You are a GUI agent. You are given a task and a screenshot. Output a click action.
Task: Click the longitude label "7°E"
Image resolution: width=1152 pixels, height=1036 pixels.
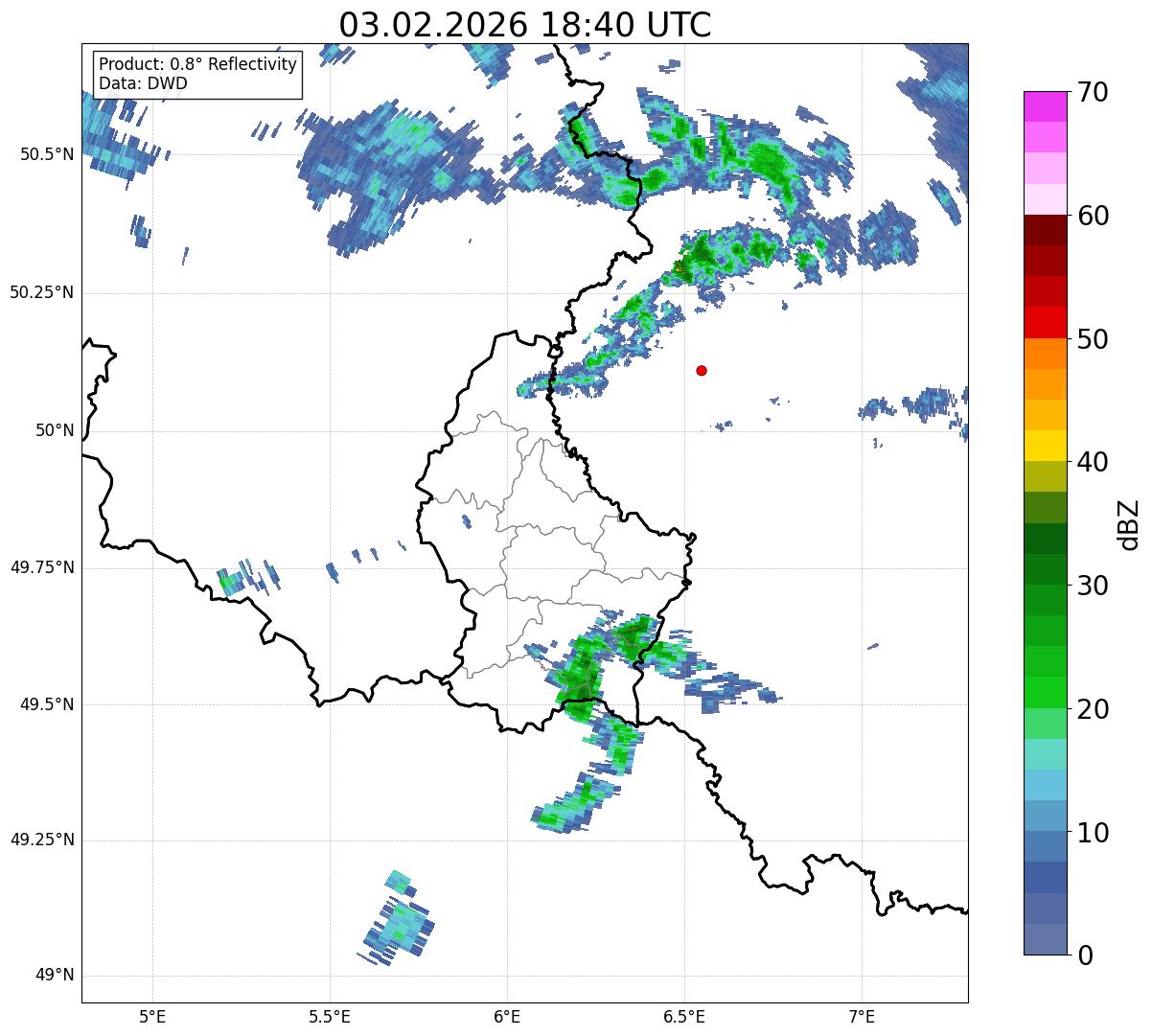pyautogui.click(x=862, y=1016)
